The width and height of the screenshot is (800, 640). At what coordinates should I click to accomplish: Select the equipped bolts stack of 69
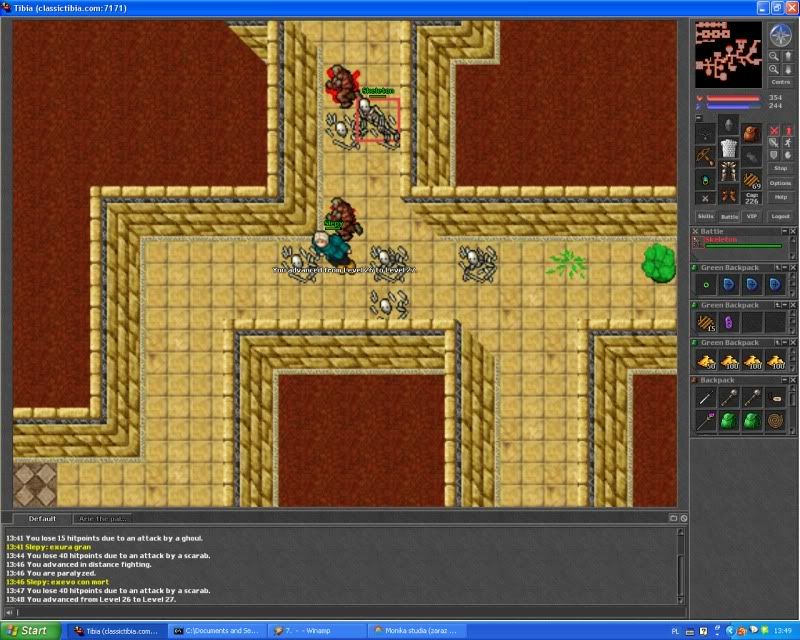pos(751,180)
